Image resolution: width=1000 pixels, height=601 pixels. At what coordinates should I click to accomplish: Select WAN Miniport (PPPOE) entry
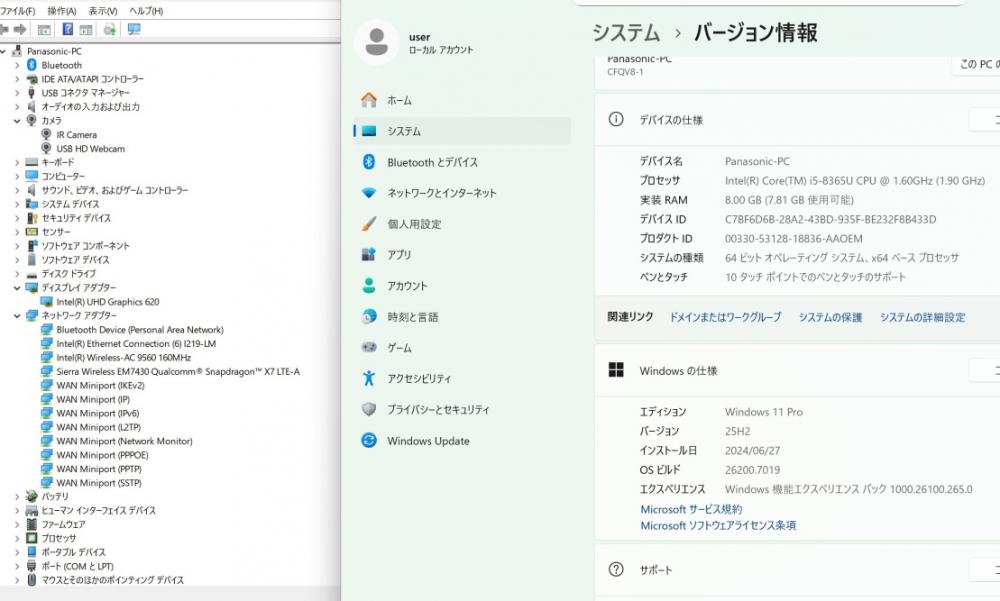click(x=102, y=455)
